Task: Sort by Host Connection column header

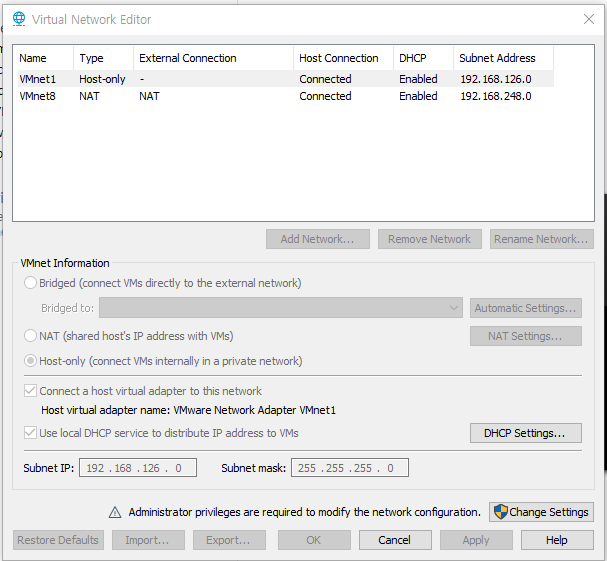Action: (x=343, y=58)
